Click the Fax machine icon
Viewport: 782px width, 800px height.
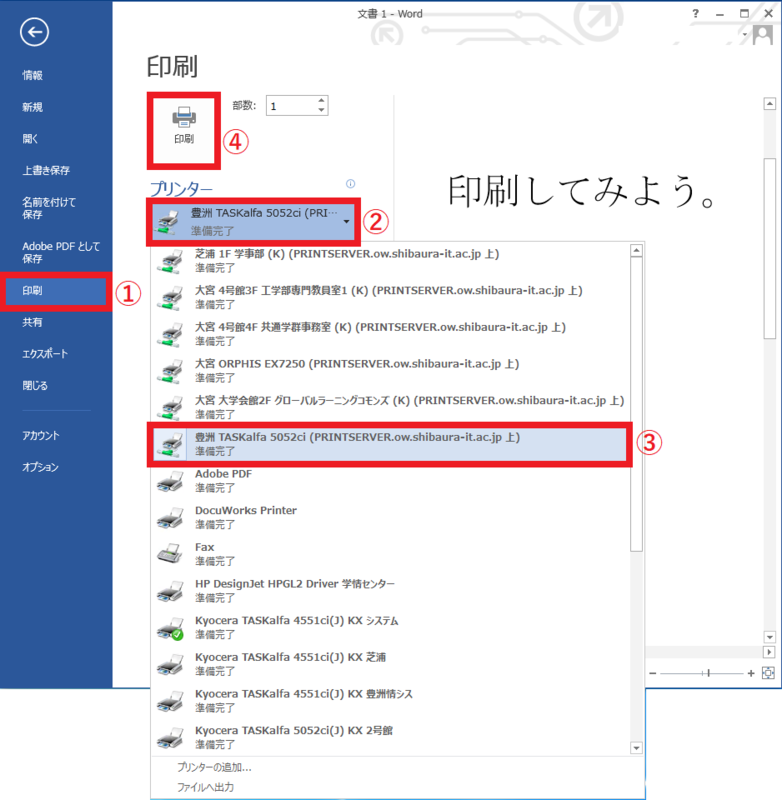(170, 554)
